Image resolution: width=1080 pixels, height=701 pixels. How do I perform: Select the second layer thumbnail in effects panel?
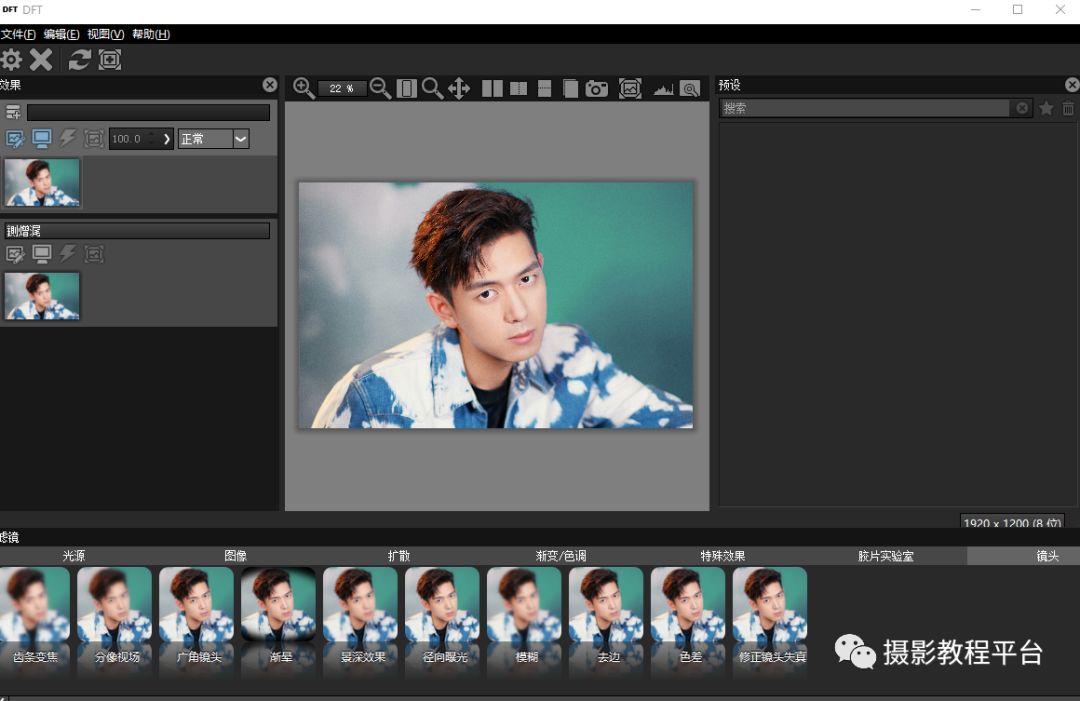42,296
